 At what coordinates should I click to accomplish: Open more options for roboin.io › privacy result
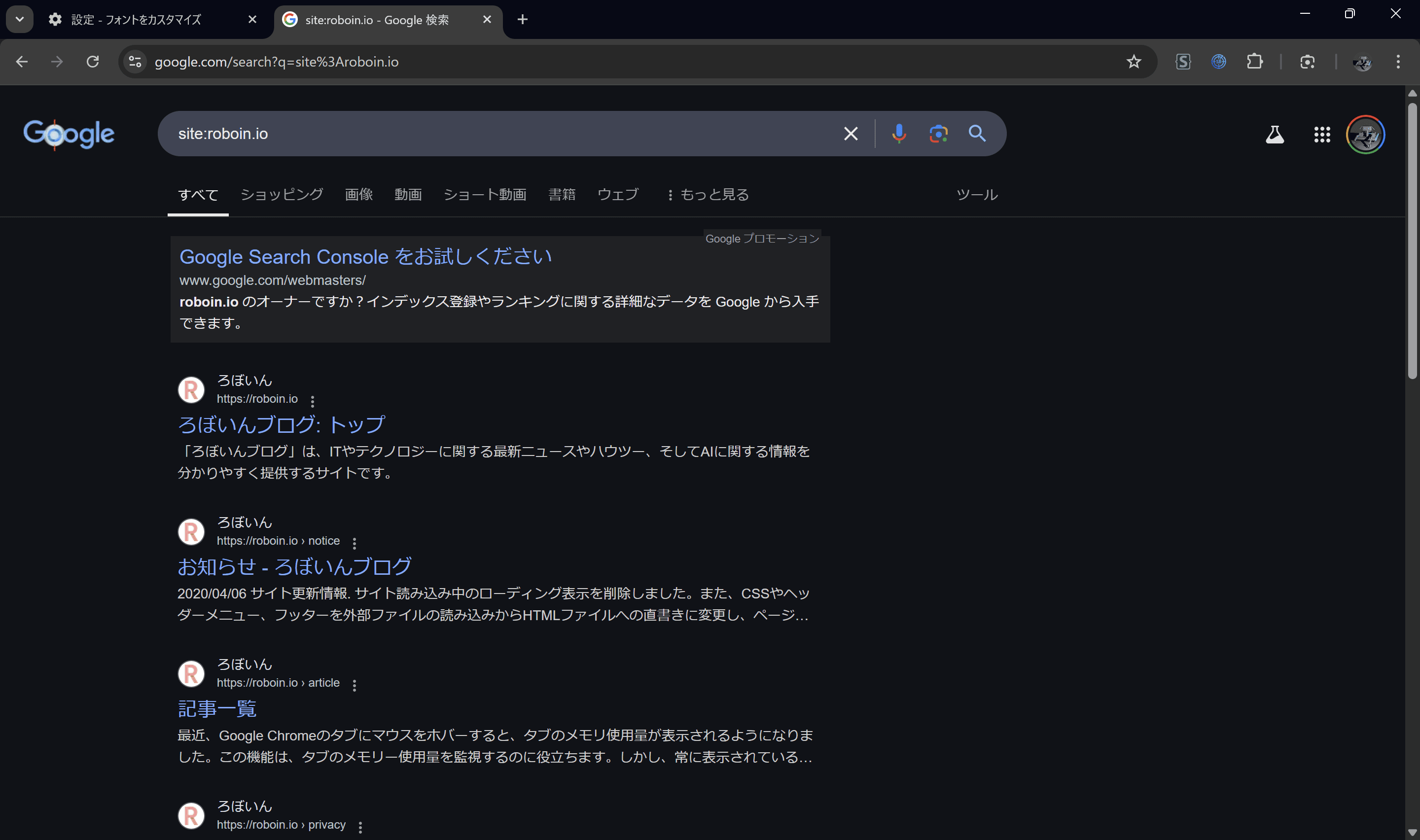(x=360, y=827)
